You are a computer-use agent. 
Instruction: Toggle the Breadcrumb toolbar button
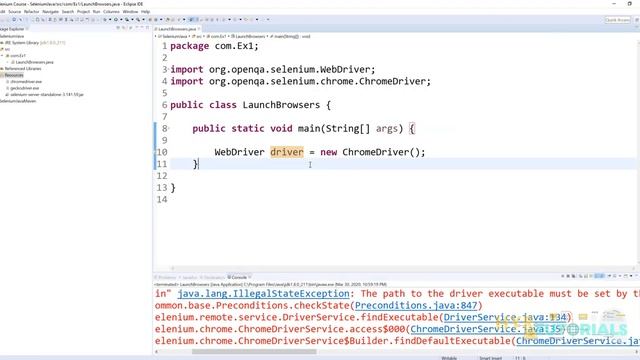(191, 19)
